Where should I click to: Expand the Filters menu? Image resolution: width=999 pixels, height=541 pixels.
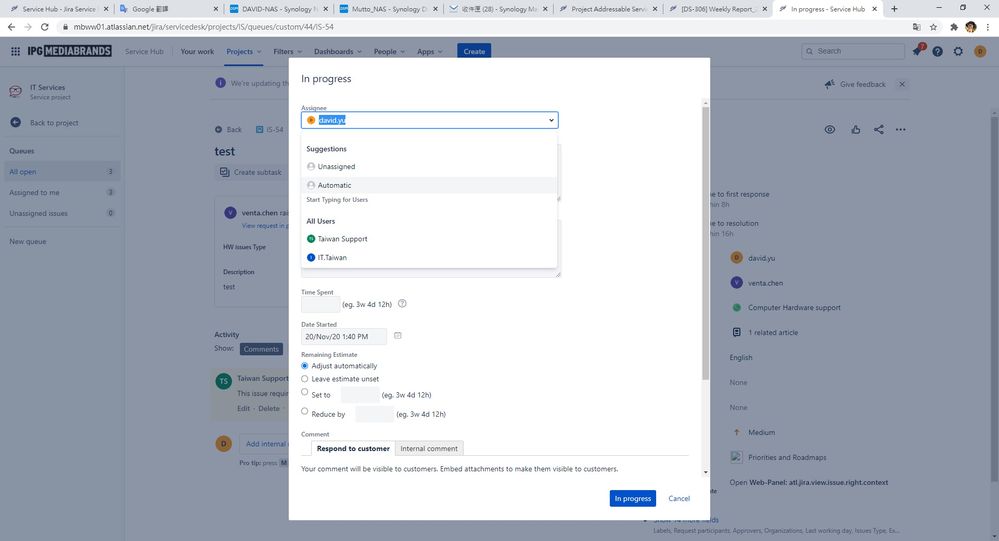click(287, 52)
